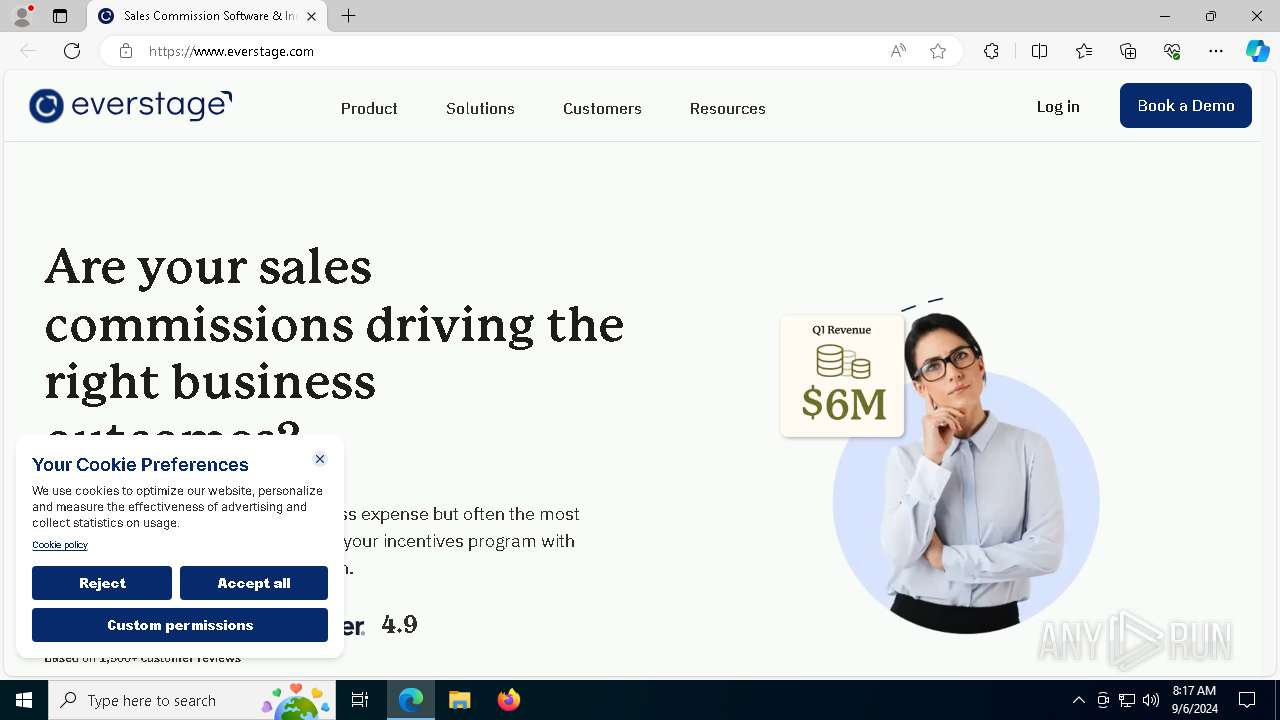Enable split screen view
1280x720 pixels.
click(x=1039, y=51)
